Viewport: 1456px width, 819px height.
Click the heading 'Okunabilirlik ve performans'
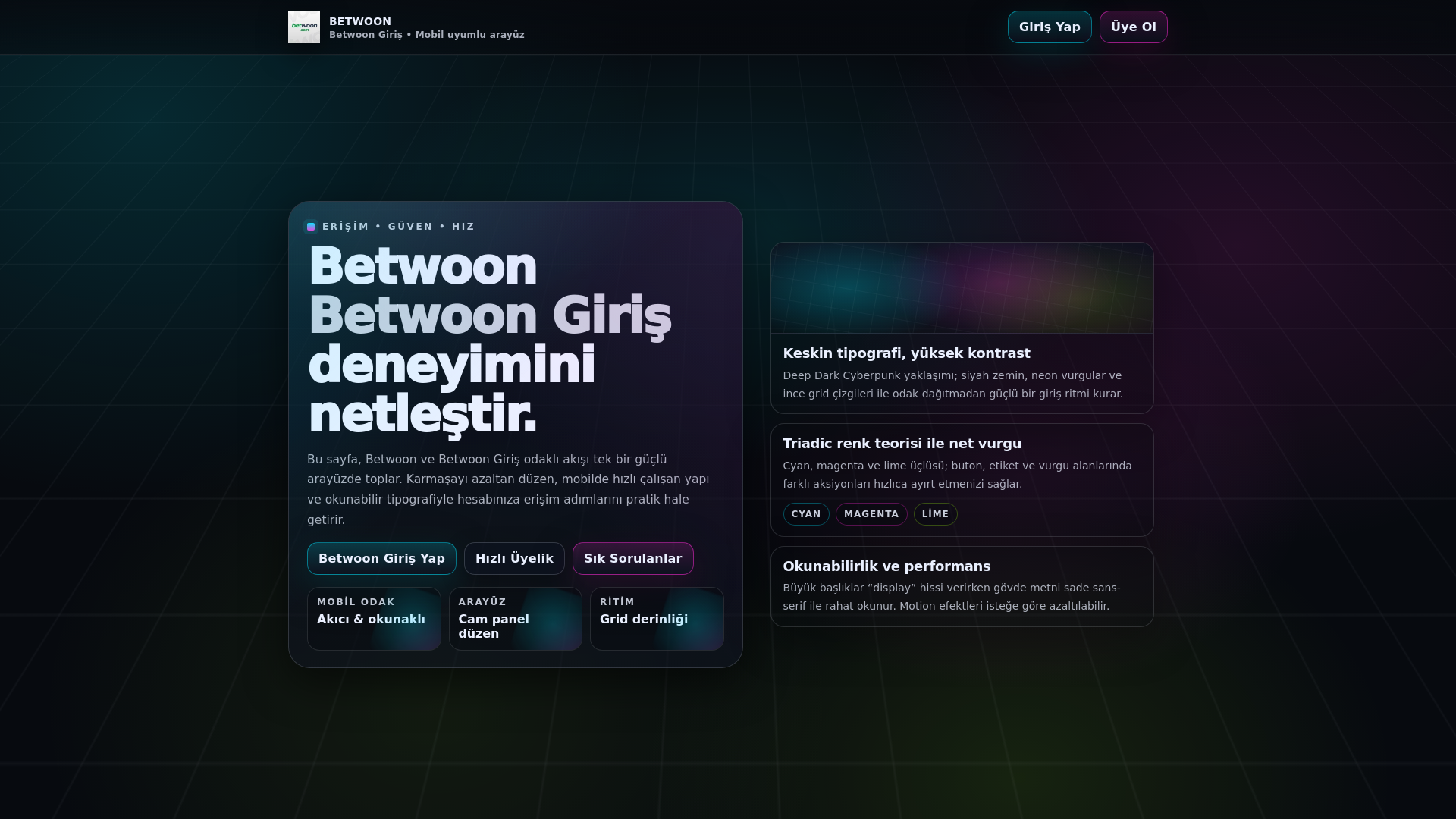click(886, 566)
